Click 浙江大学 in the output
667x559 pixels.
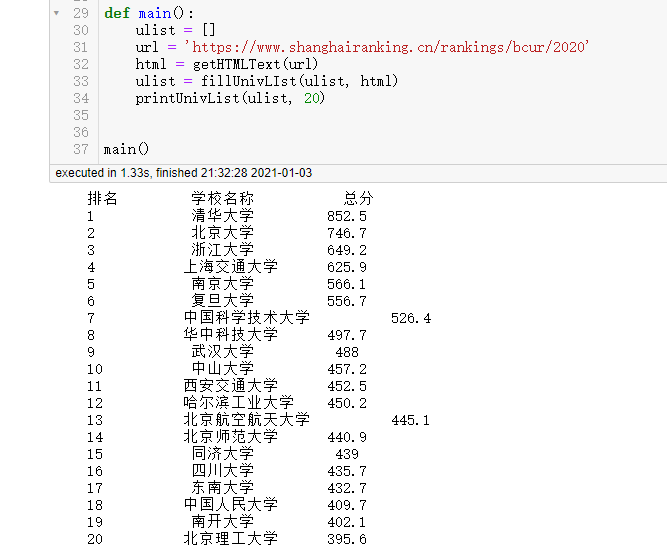click(x=222, y=250)
